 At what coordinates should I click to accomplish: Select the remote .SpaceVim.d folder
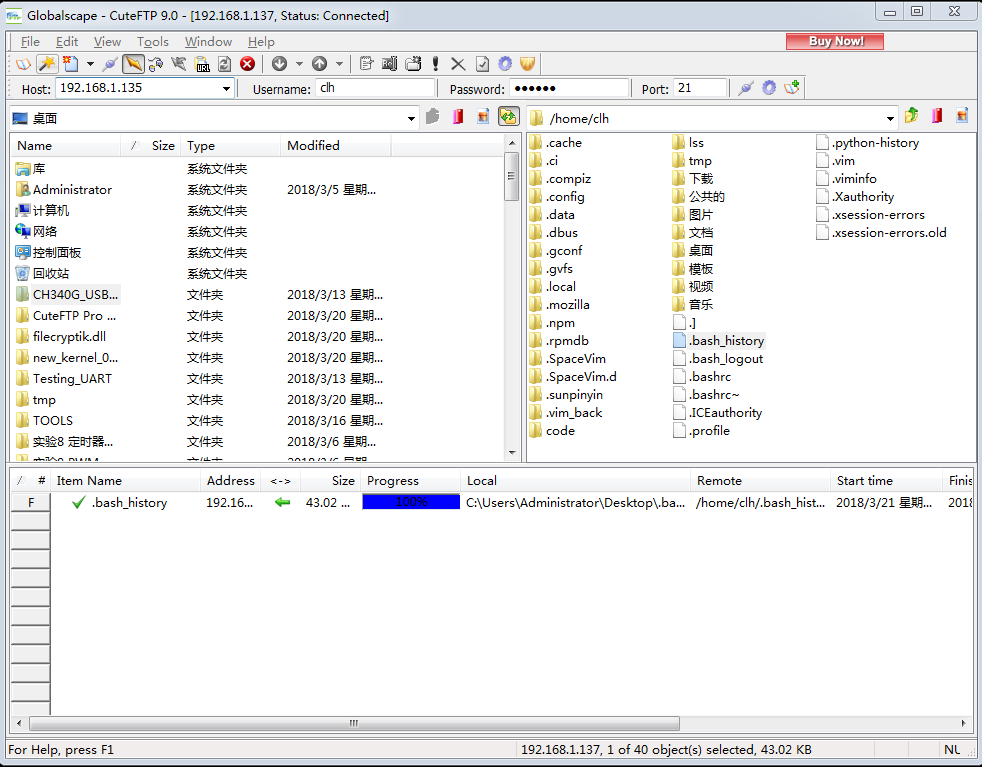(573, 377)
